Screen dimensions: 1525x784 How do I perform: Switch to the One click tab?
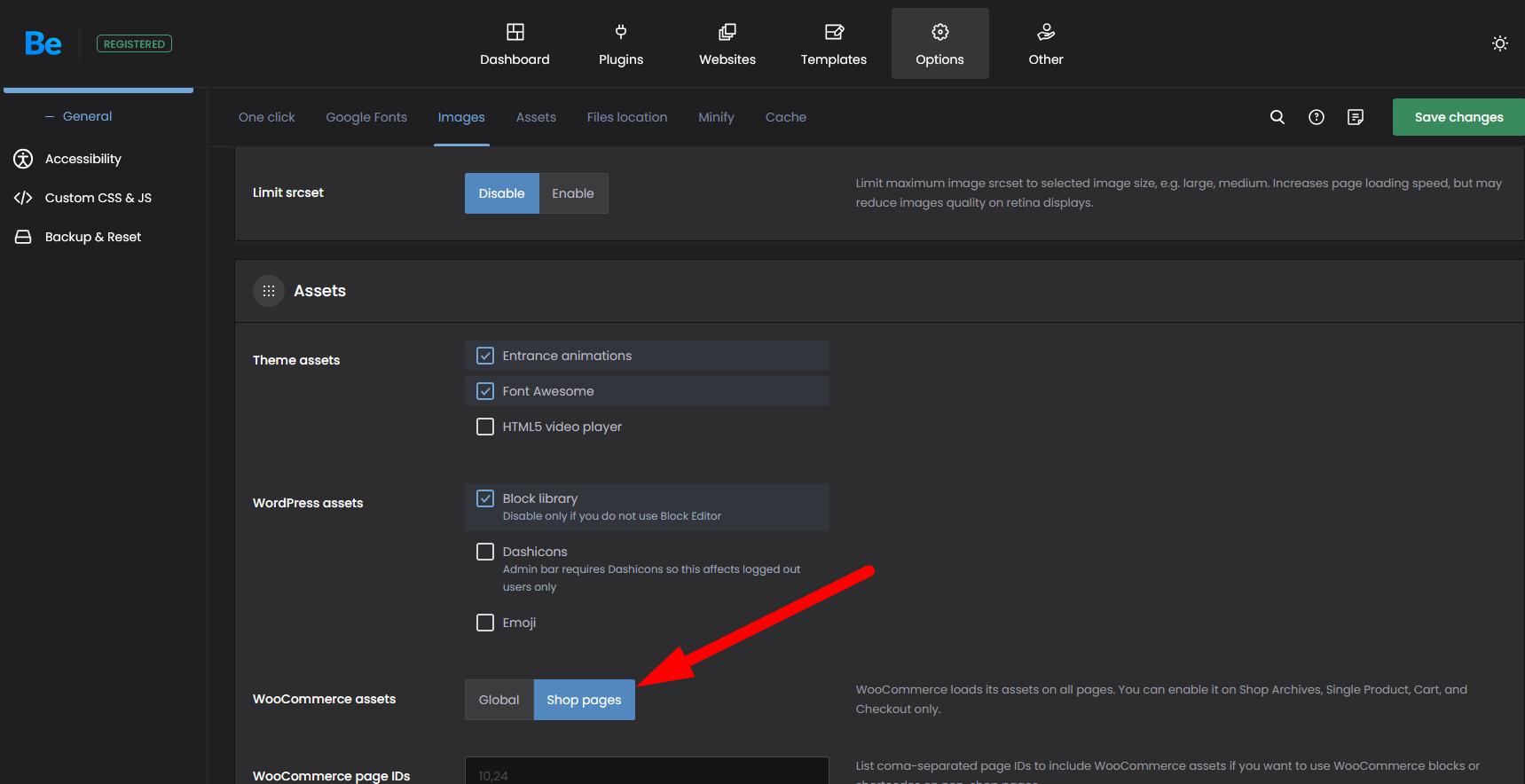pyautogui.click(x=266, y=117)
